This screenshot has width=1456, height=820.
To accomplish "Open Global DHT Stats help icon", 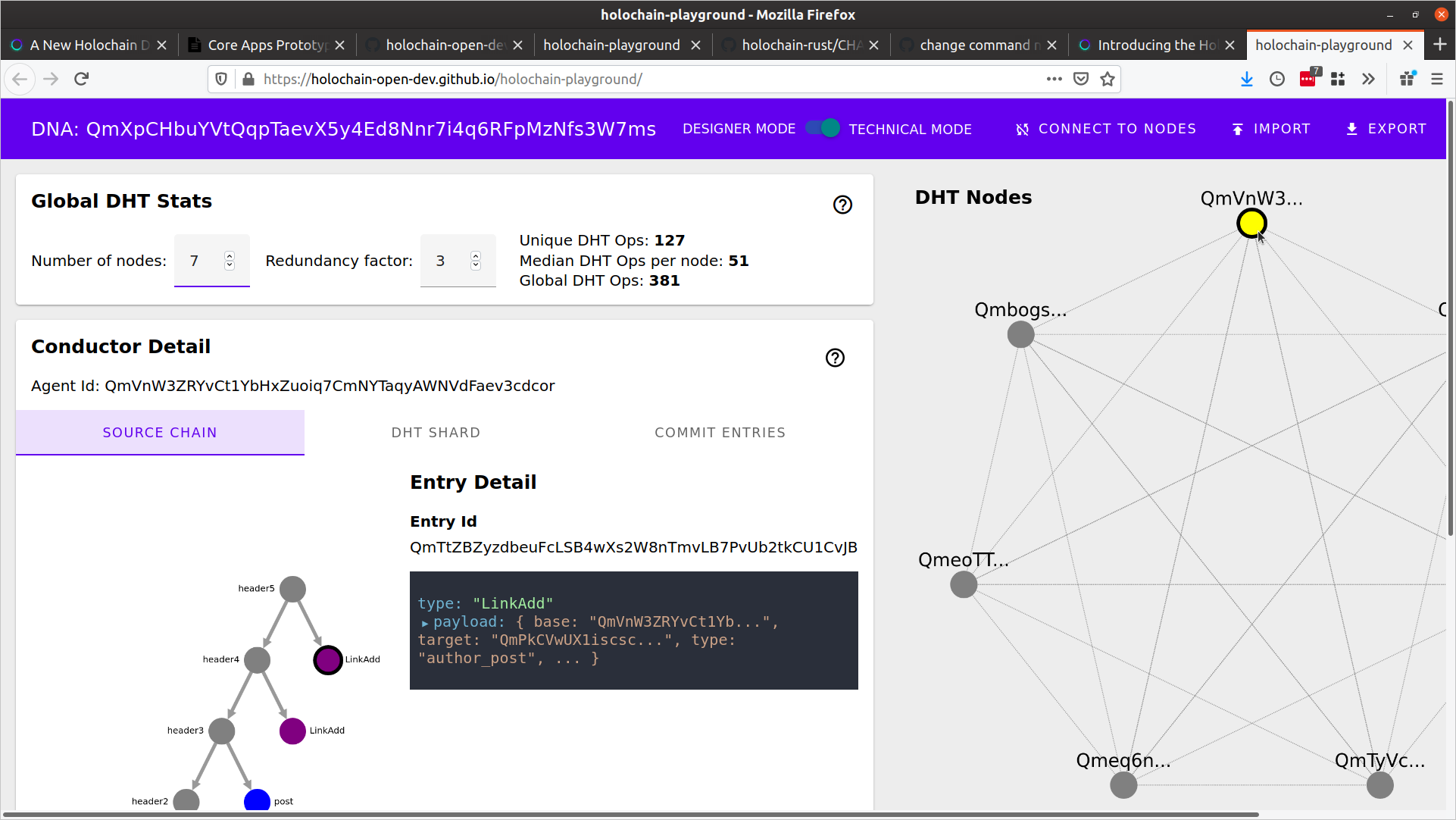I will pyautogui.click(x=842, y=205).
